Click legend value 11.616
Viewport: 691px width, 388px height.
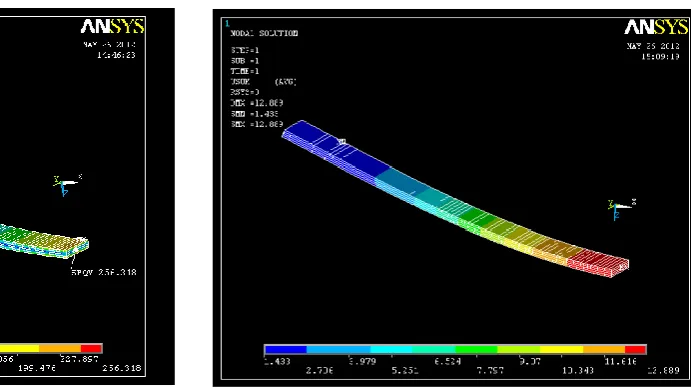pos(620,361)
